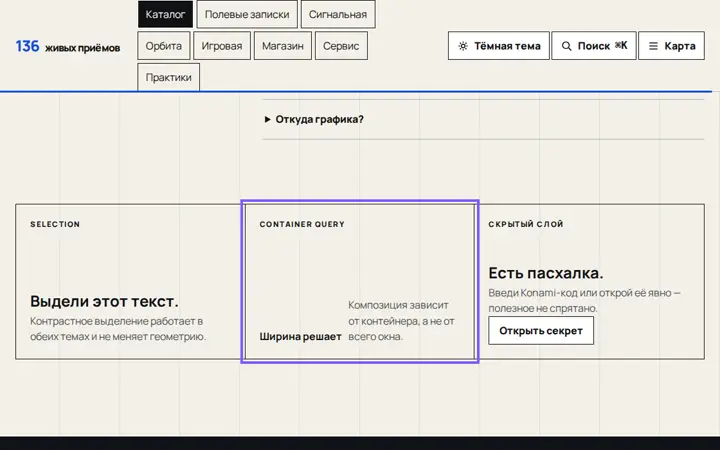The width and height of the screenshot is (720, 450).
Task: Click the CONTAINER QUERY card label
Action: tap(302, 224)
